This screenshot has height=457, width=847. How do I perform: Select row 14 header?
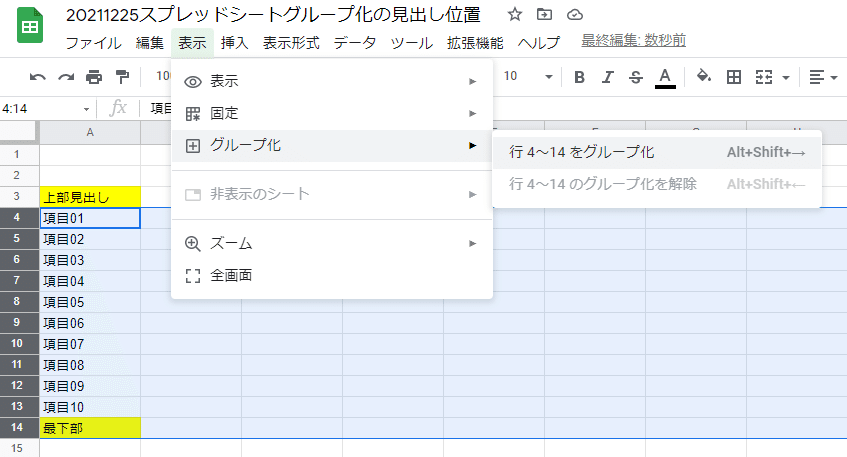click(18, 428)
